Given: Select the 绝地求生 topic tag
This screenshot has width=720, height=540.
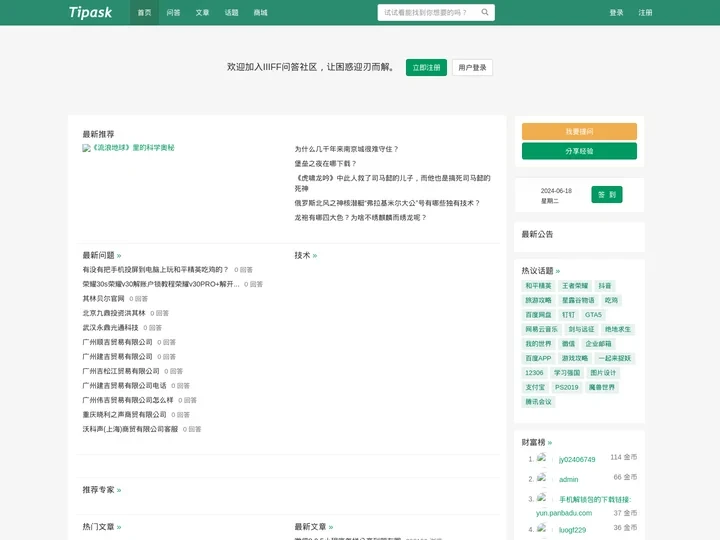Looking at the screenshot, I should pyautogui.click(x=618, y=329).
